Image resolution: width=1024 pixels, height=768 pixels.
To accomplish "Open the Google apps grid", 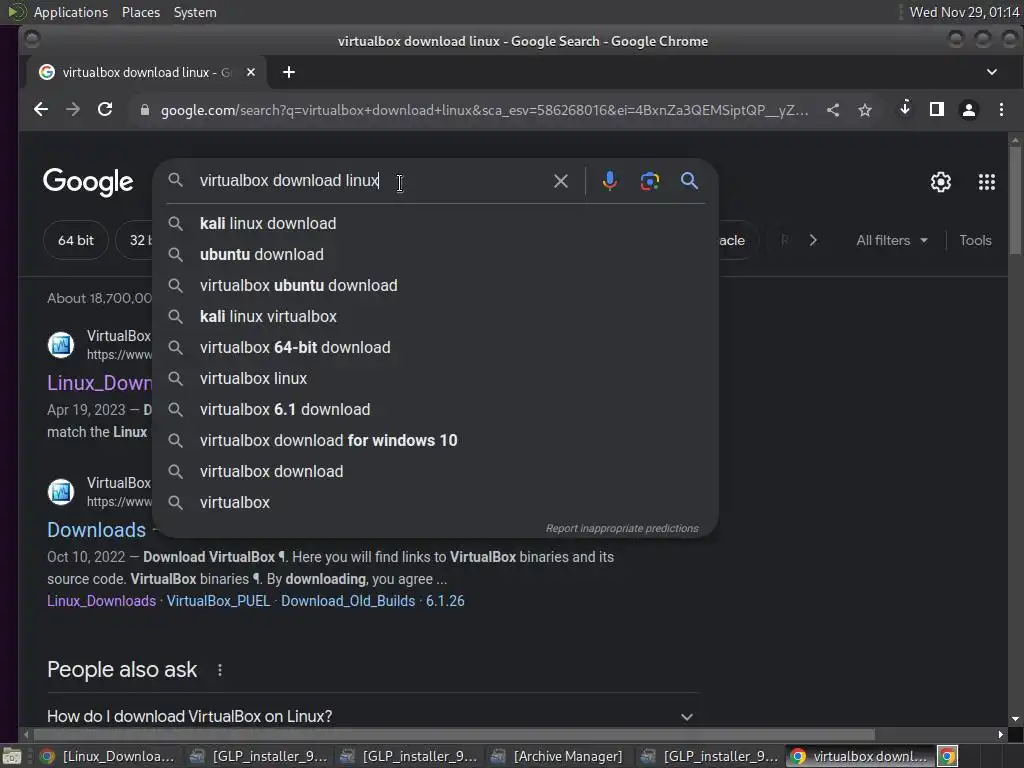I will pyautogui.click(x=986, y=182).
